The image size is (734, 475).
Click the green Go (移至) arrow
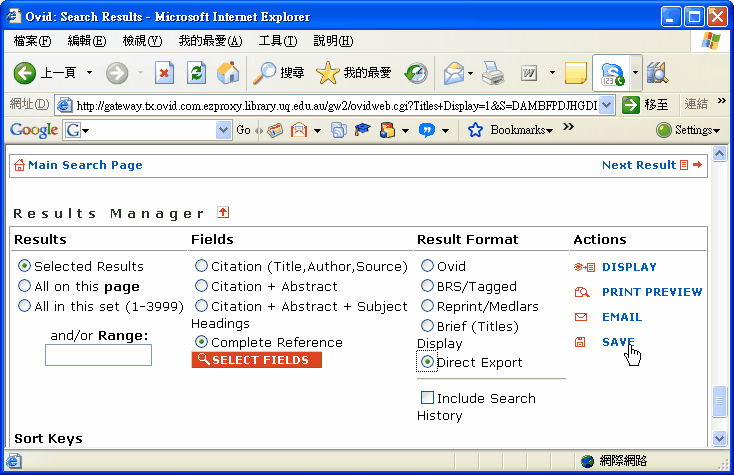[x=630, y=105]
